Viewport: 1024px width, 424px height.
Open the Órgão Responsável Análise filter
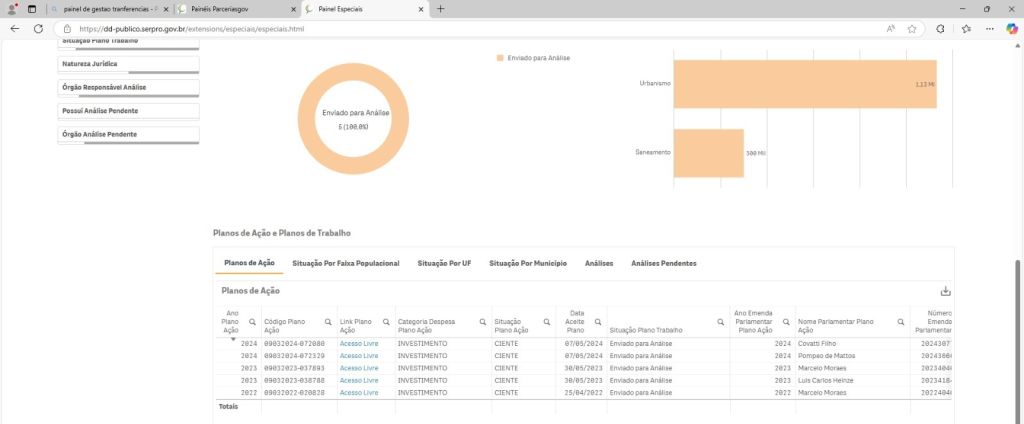pos(129,88)
